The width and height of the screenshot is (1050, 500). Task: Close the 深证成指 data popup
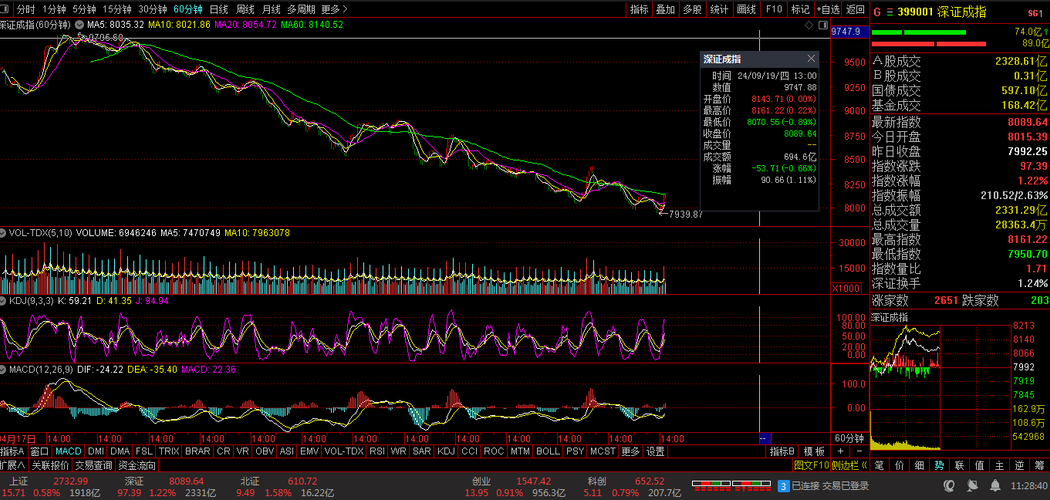pos(811,59)
